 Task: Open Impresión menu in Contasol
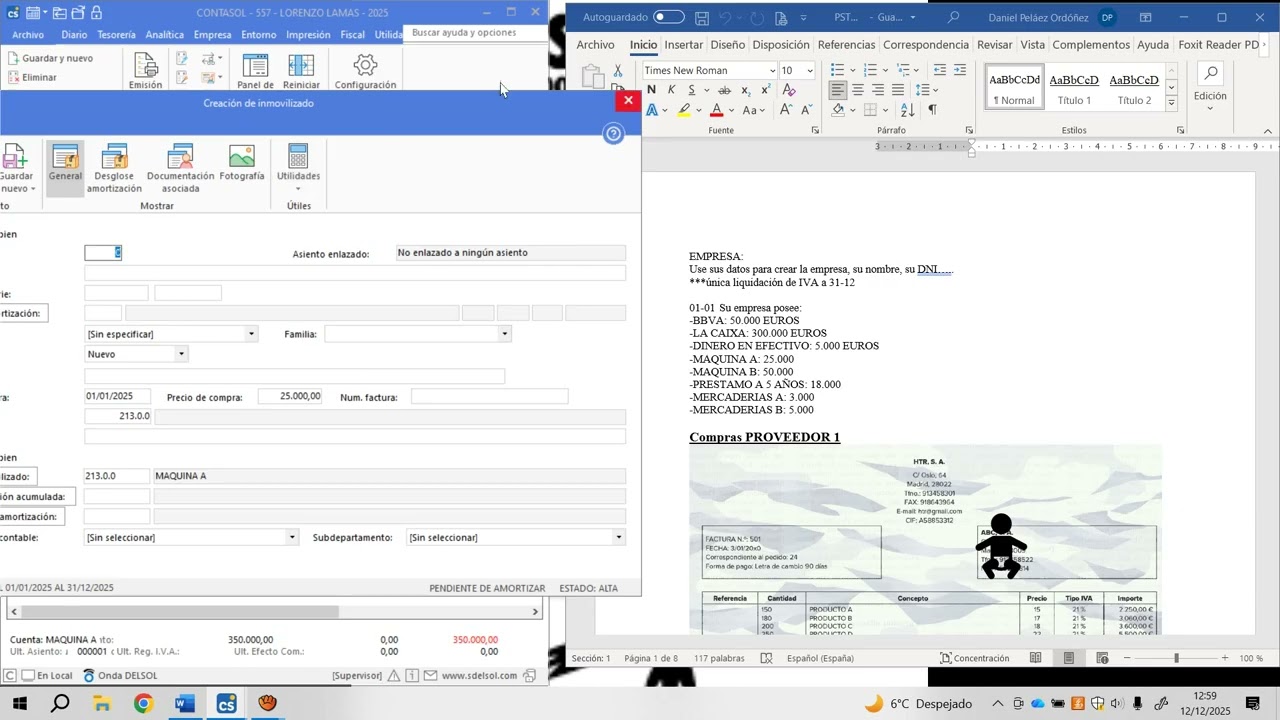coord(308,34)
